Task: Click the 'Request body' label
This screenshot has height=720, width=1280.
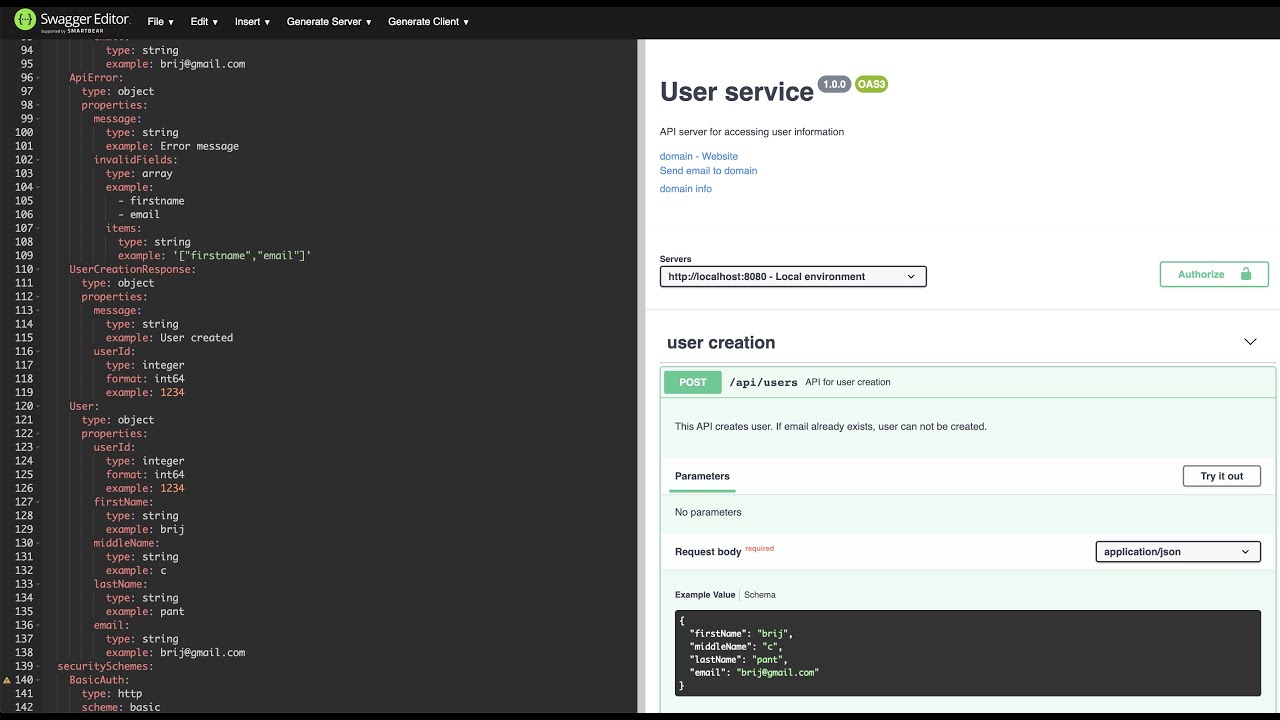Action: (708, 552)
